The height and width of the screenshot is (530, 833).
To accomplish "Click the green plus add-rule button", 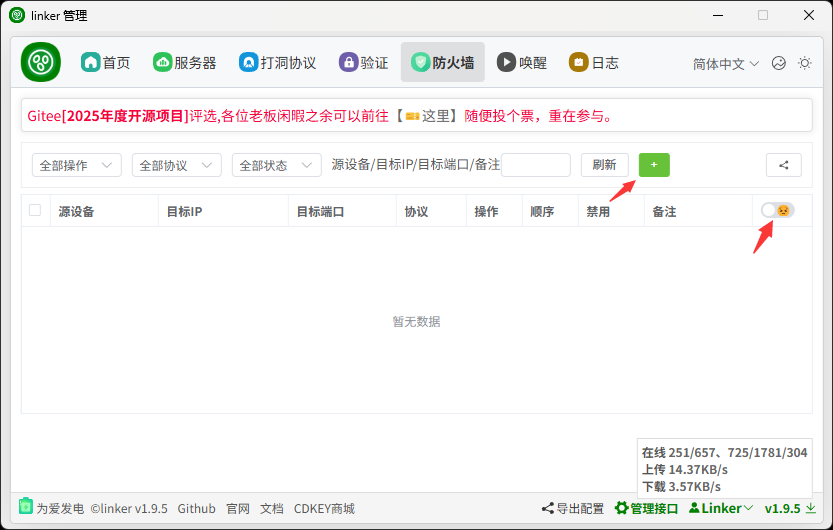I will click(x=654, y=165).
